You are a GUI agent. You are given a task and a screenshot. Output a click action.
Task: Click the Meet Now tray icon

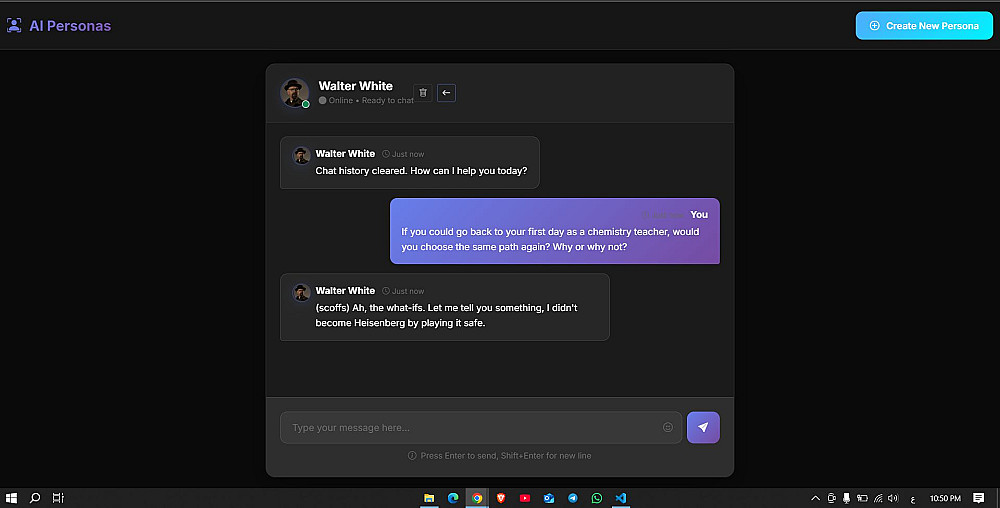click(832, 498)
